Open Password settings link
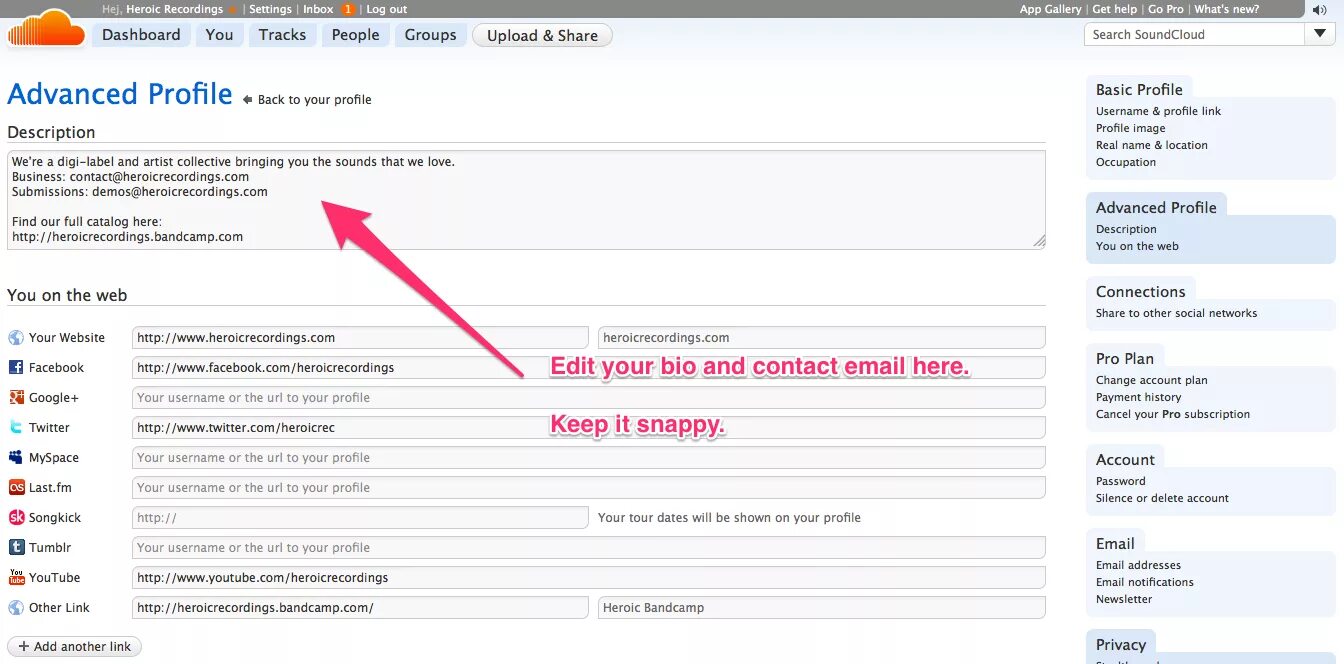 [x=1120, y=481]
